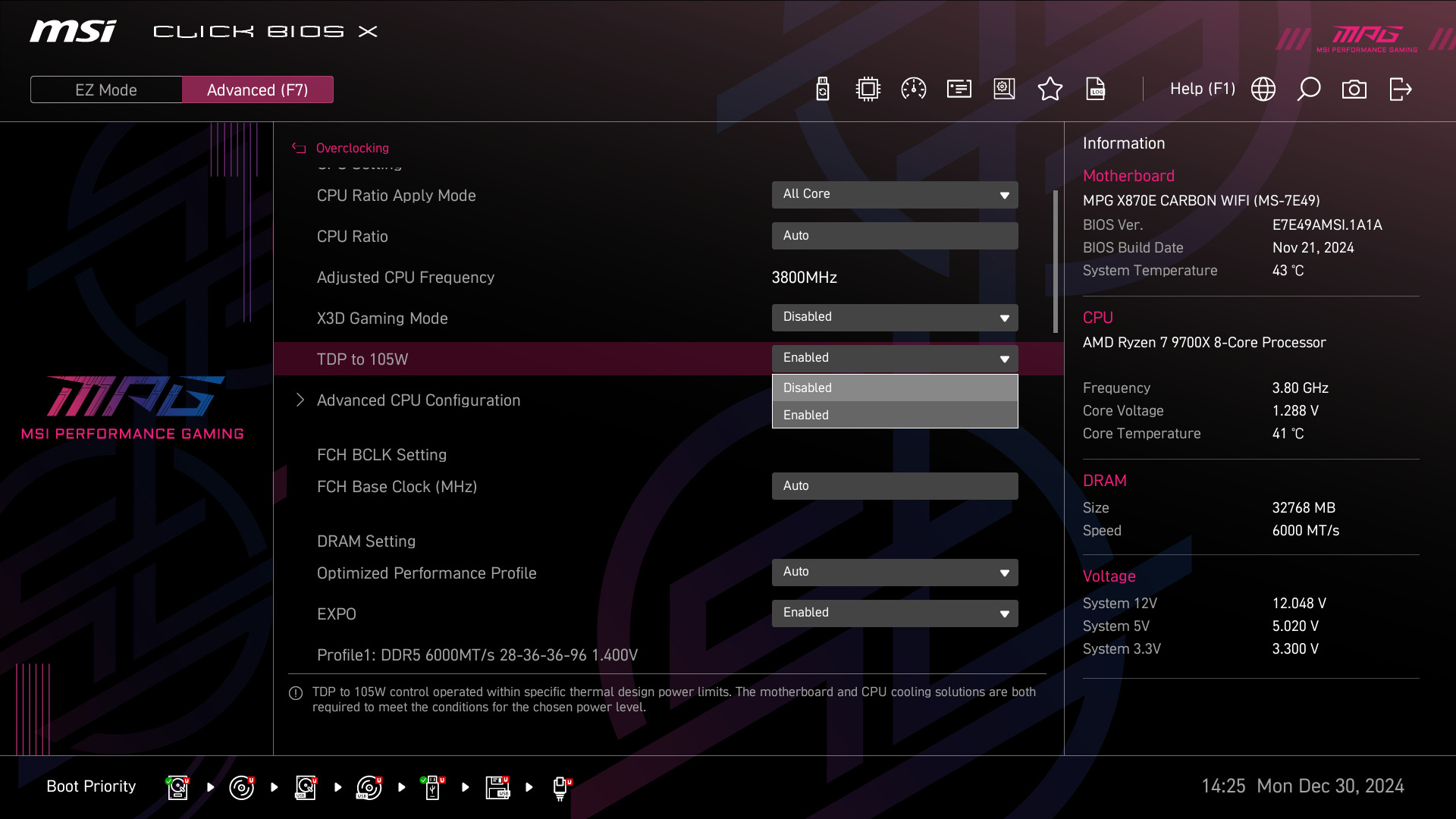The width and height of the screenshot is (1456, 819).
Task: Select the USB key boot device icon
Action: coord(433,787)
